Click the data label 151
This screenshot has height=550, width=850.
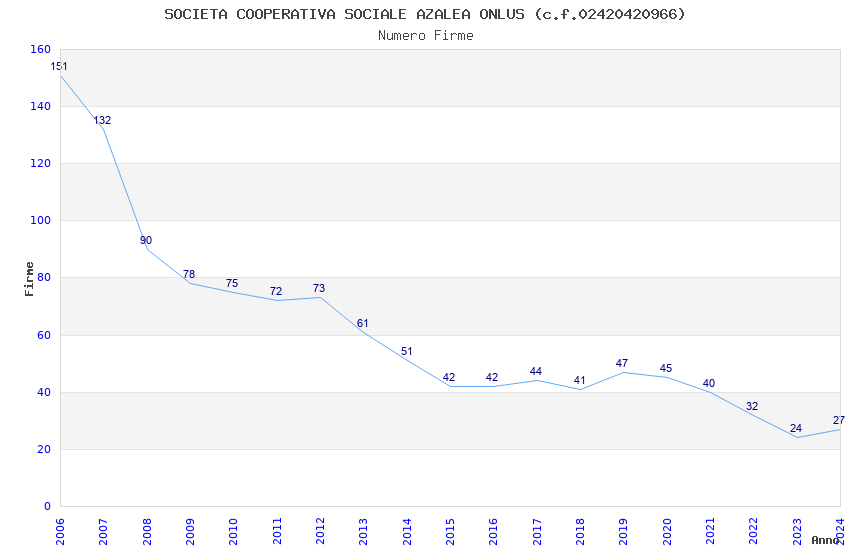coord(59,67)
